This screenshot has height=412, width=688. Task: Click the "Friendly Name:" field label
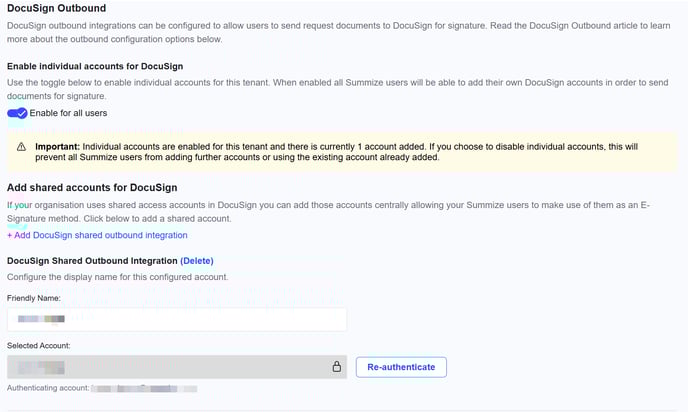34,298
